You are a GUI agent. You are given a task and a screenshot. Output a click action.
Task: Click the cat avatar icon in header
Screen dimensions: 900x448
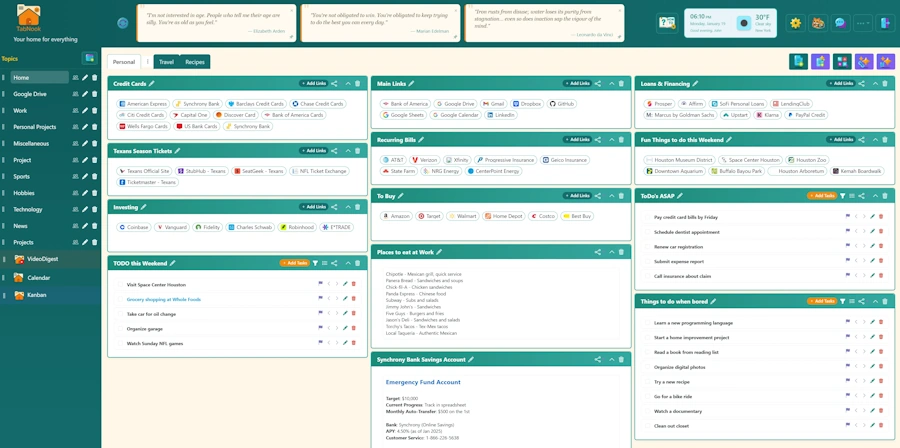coord(817,23)
